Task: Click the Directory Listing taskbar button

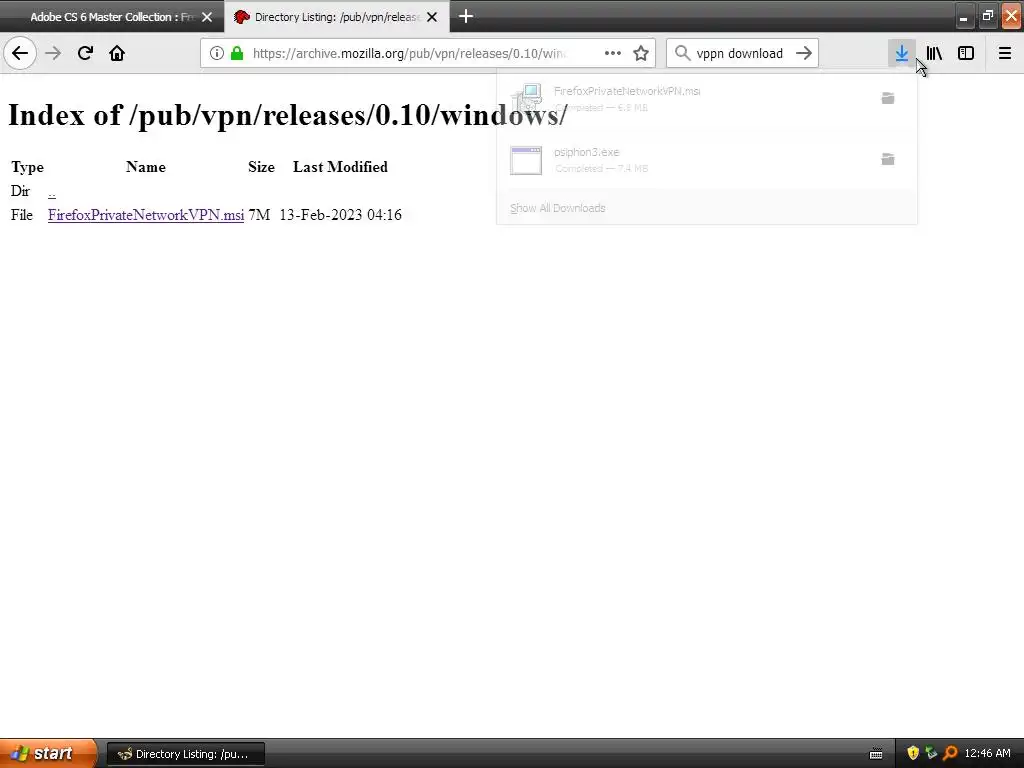Action: pos(185,754)
